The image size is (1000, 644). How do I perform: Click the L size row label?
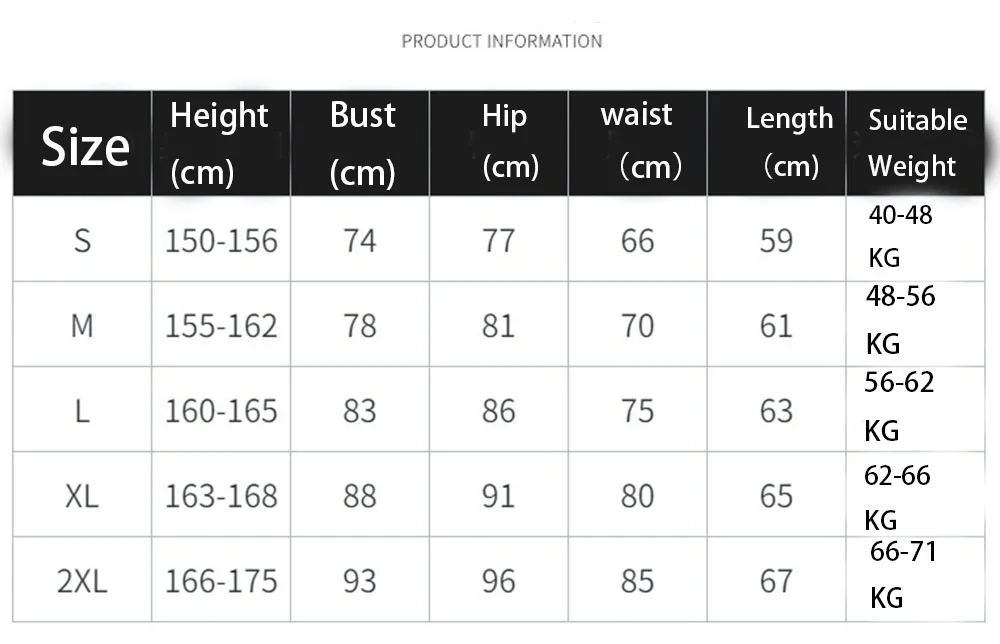(83, 411)
